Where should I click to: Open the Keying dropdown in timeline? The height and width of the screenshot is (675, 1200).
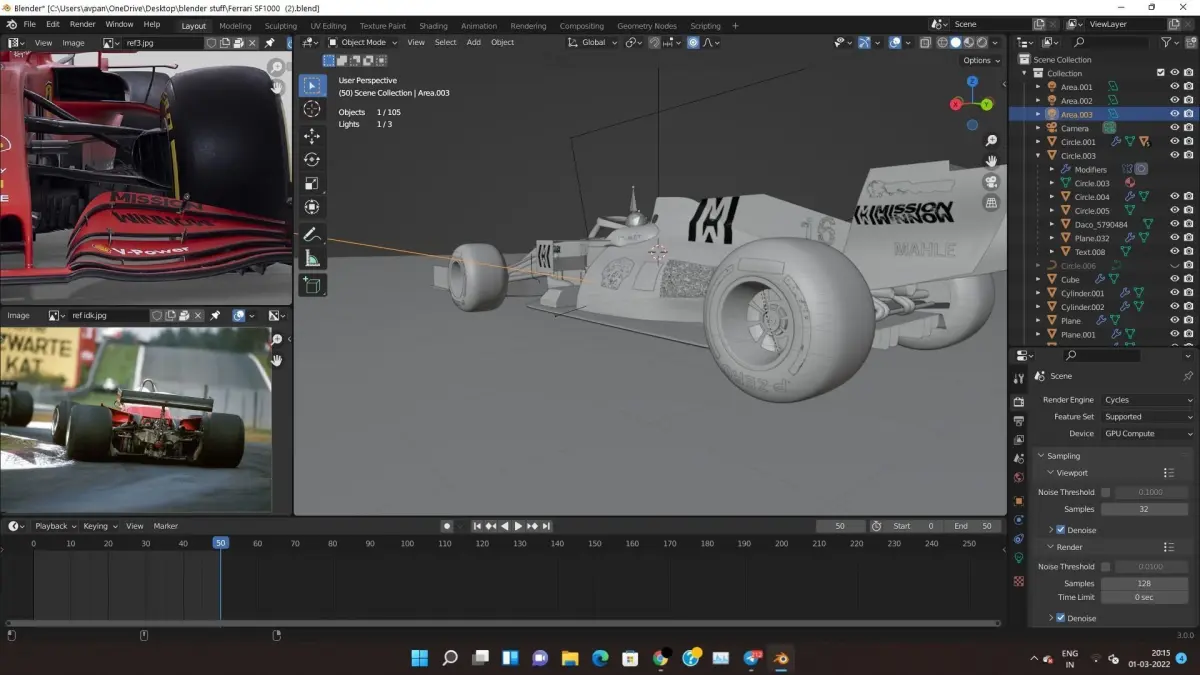(x=100, y=526)
